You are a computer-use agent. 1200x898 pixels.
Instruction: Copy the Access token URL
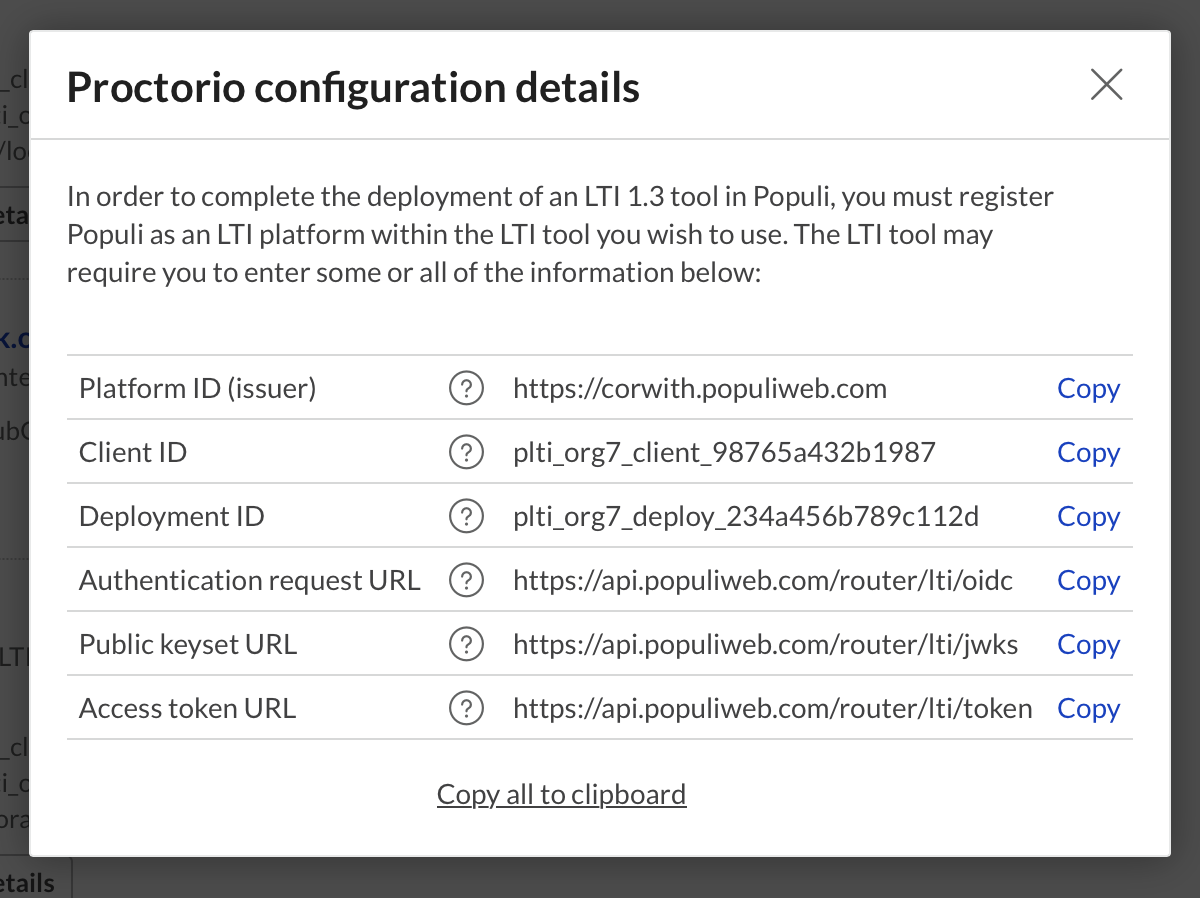(x=1088, y=708)
